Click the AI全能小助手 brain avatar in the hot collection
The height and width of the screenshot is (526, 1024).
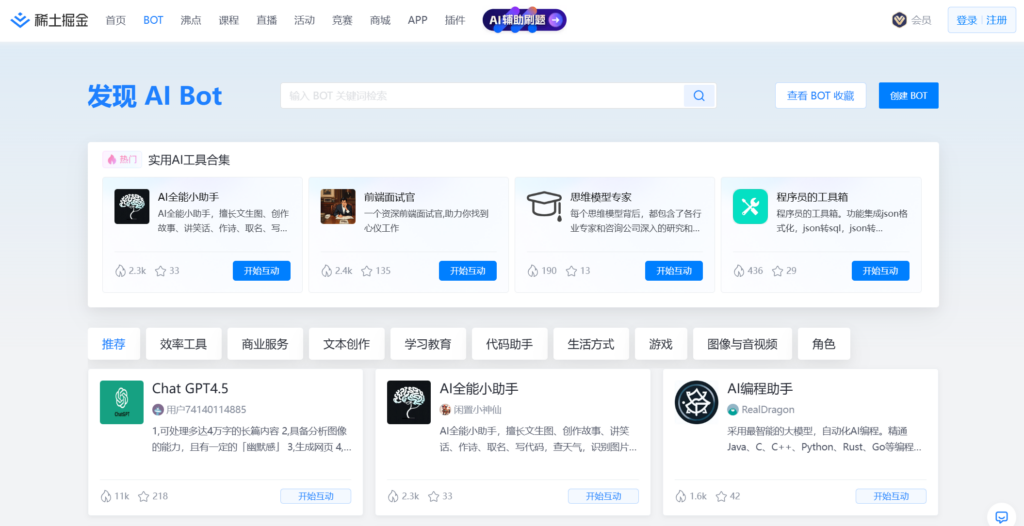pos(132,206)
